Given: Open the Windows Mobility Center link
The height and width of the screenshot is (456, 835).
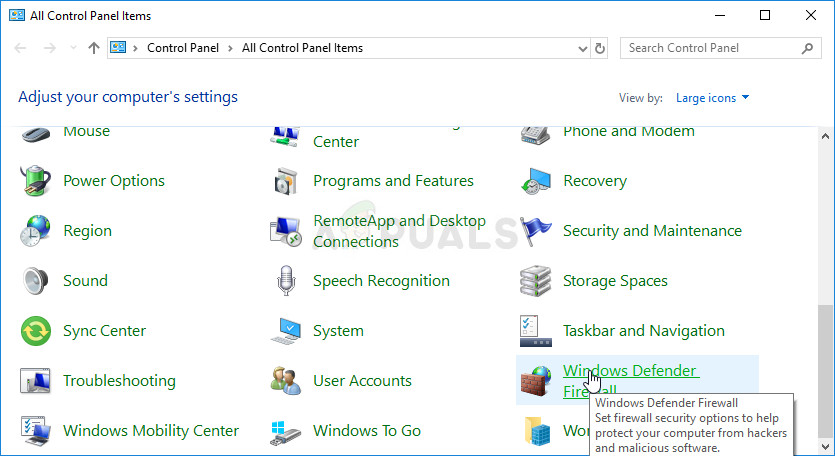Looking at the screenshot, I should tap(151, 431).
